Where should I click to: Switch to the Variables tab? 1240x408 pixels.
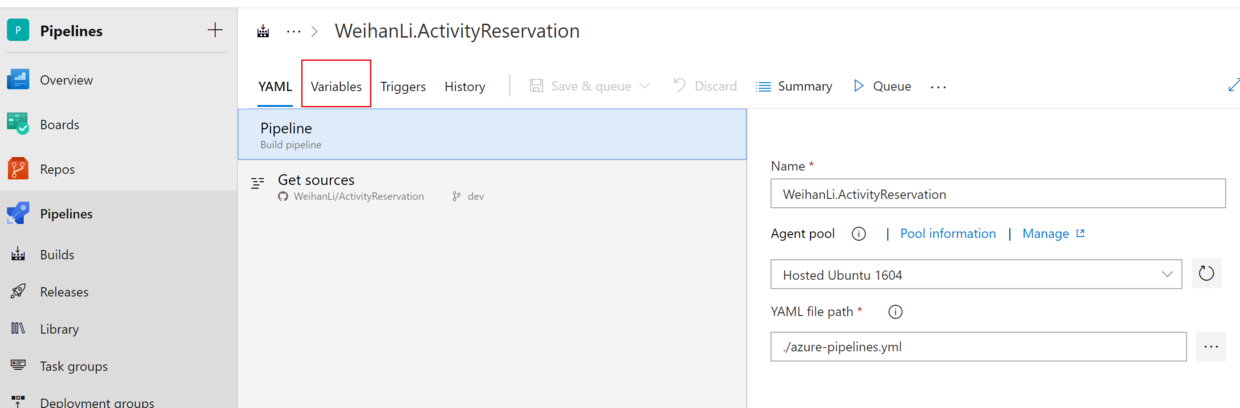pos(336,87)
